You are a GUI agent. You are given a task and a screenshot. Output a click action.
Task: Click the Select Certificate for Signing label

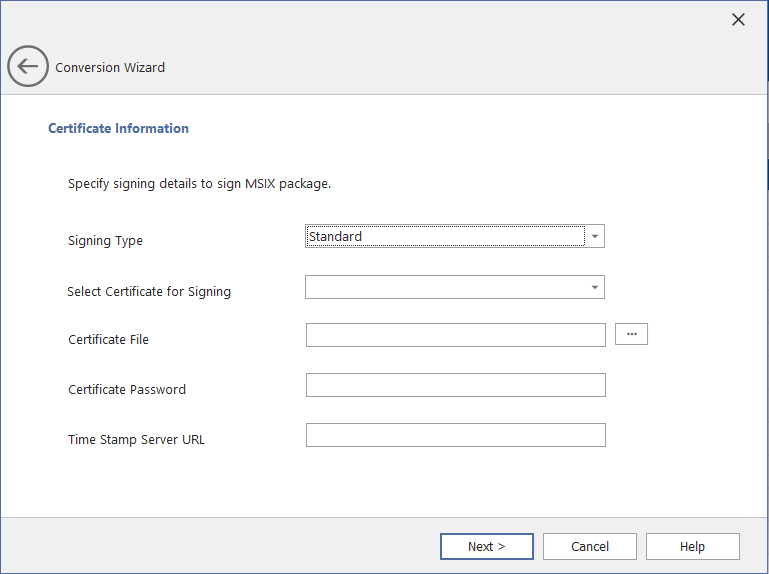[x=149, y=292]
